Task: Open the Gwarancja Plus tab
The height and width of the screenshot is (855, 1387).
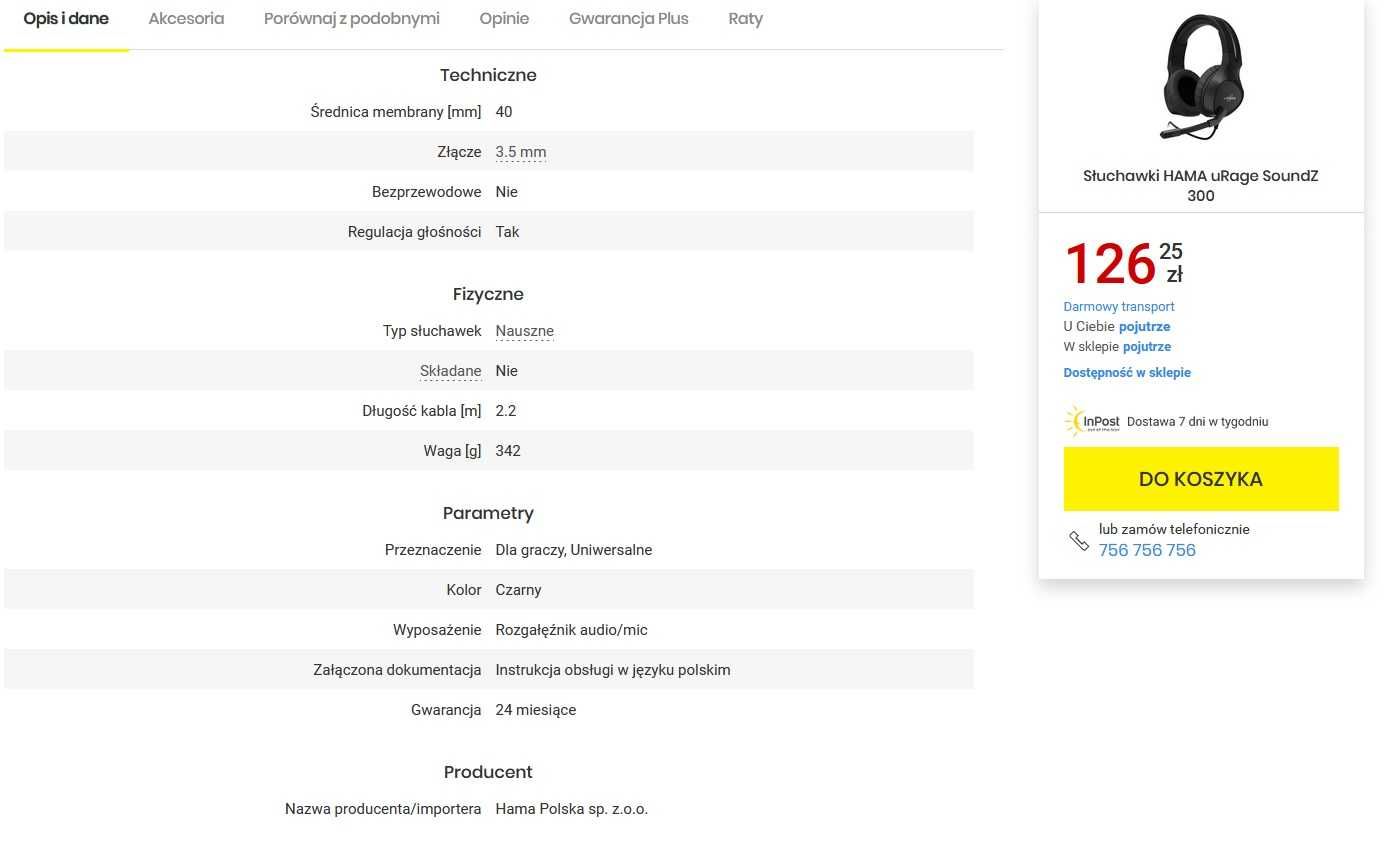Action: [x=628, y=19]
